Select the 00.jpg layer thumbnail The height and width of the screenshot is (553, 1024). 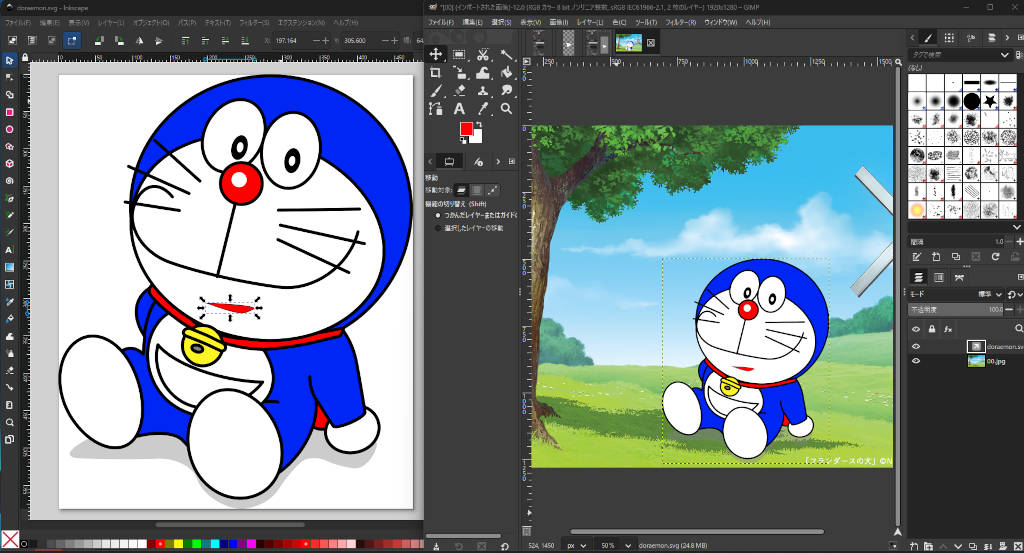click(975, 361)
